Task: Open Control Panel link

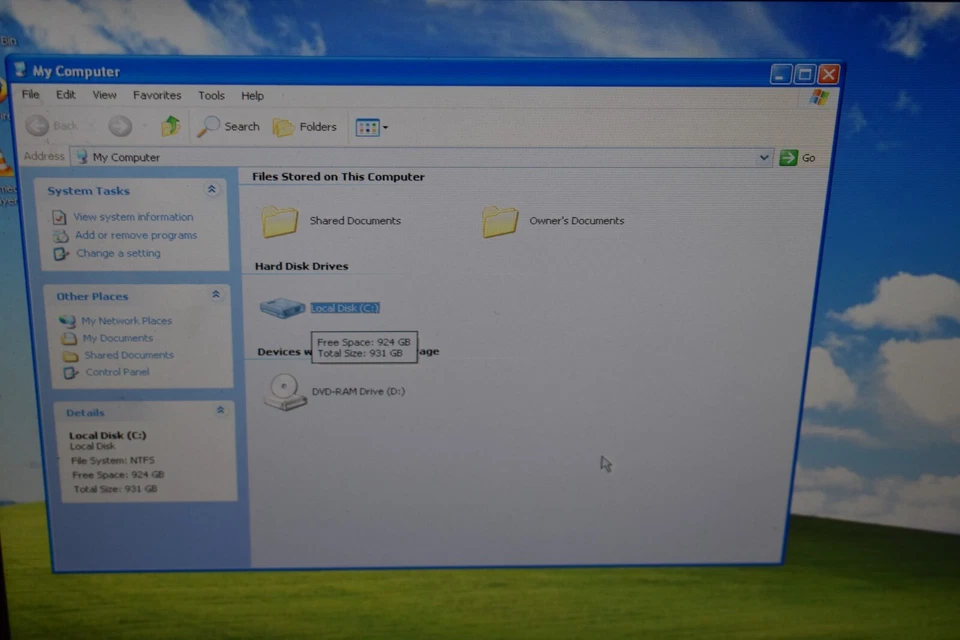Action: click(118, 372)
